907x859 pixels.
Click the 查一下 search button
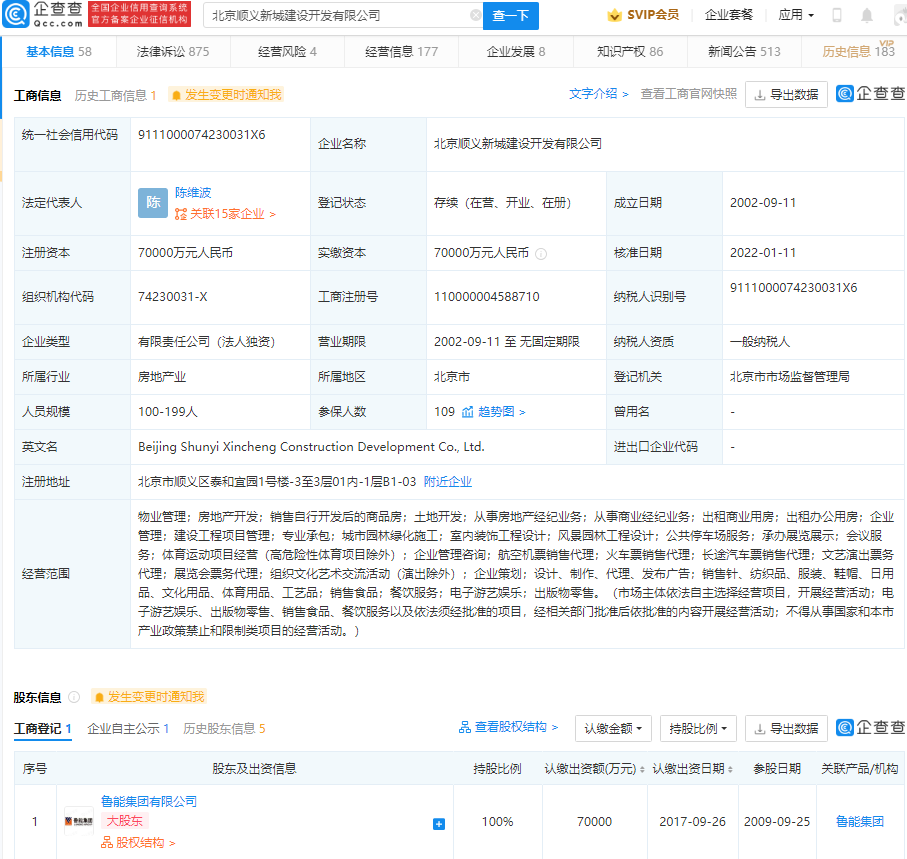coord(512,16)
